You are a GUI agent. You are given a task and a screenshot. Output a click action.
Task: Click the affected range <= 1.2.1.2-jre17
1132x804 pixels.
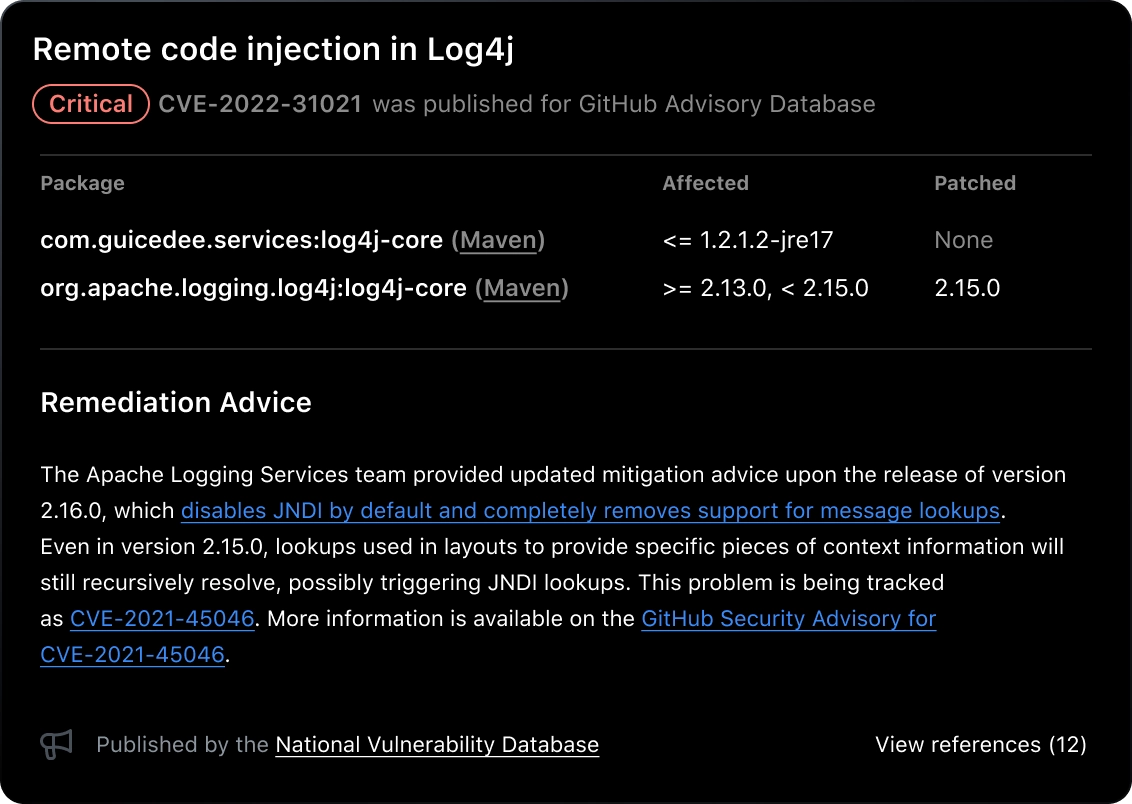748,240
